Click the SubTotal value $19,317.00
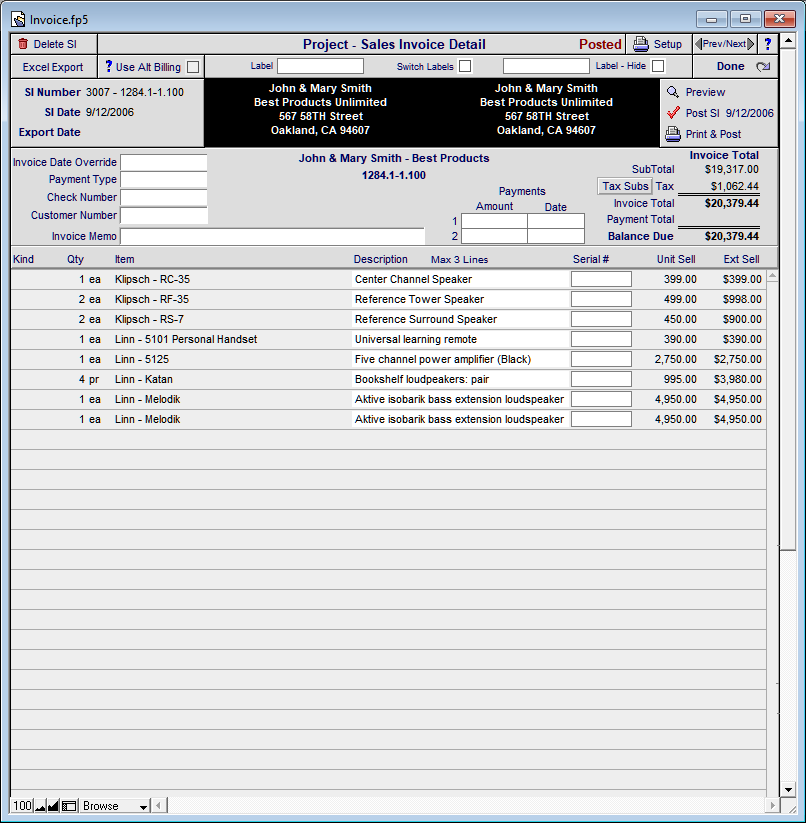 coord(731,169)
